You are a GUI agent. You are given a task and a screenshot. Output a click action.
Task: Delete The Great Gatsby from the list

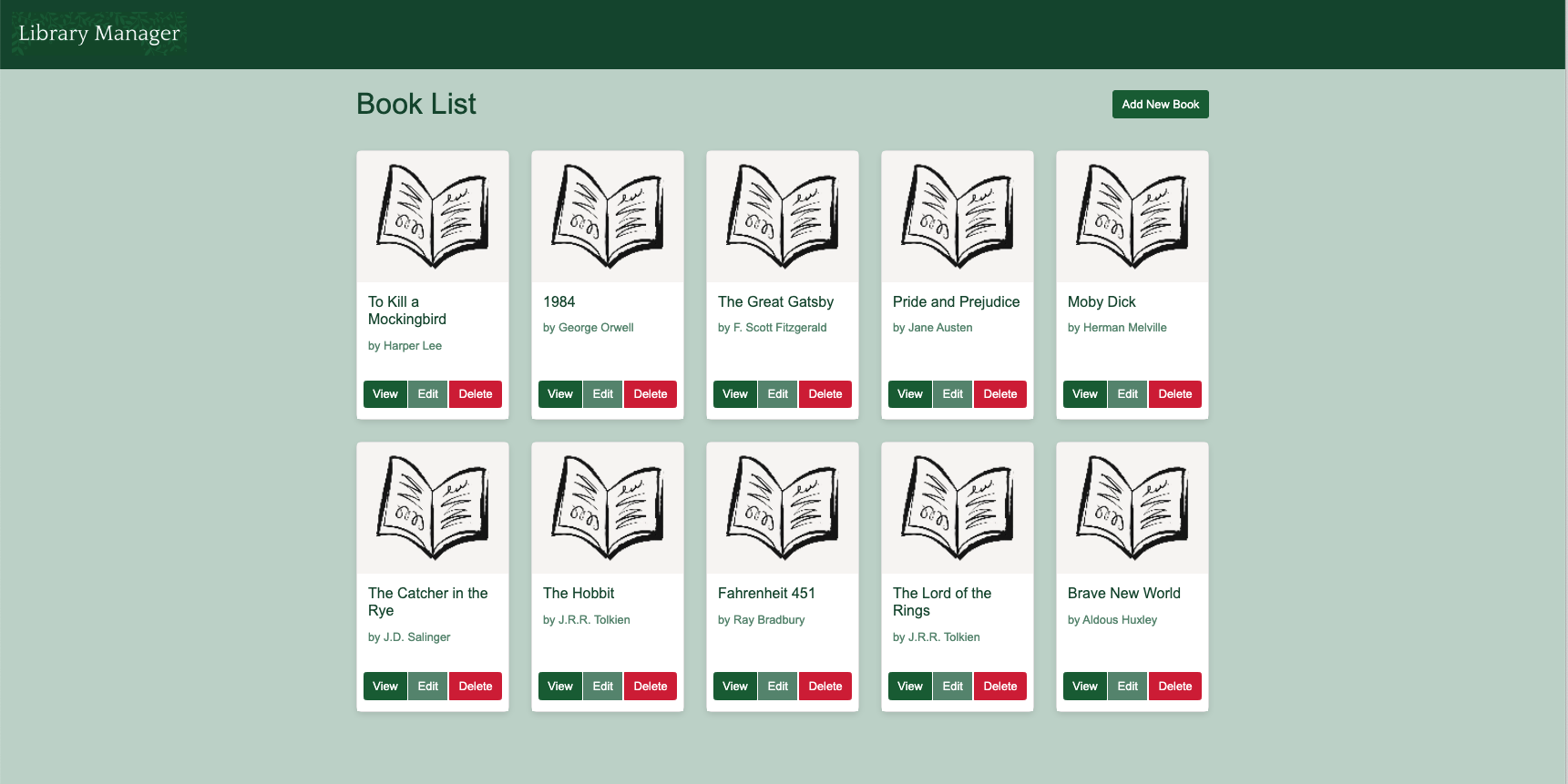coord(825,394)
